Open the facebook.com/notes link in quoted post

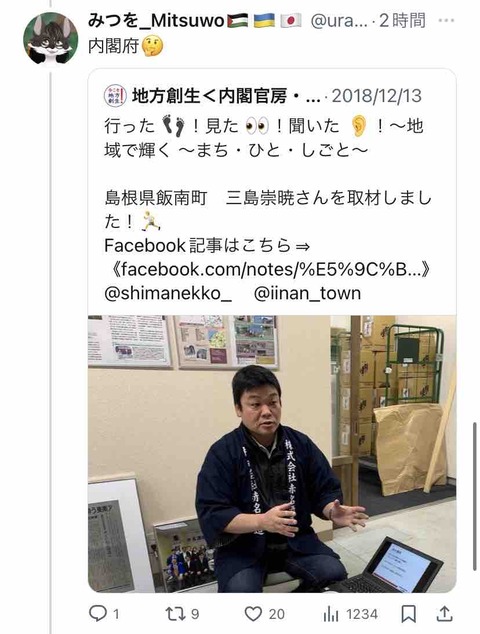(x=269, y=269)
